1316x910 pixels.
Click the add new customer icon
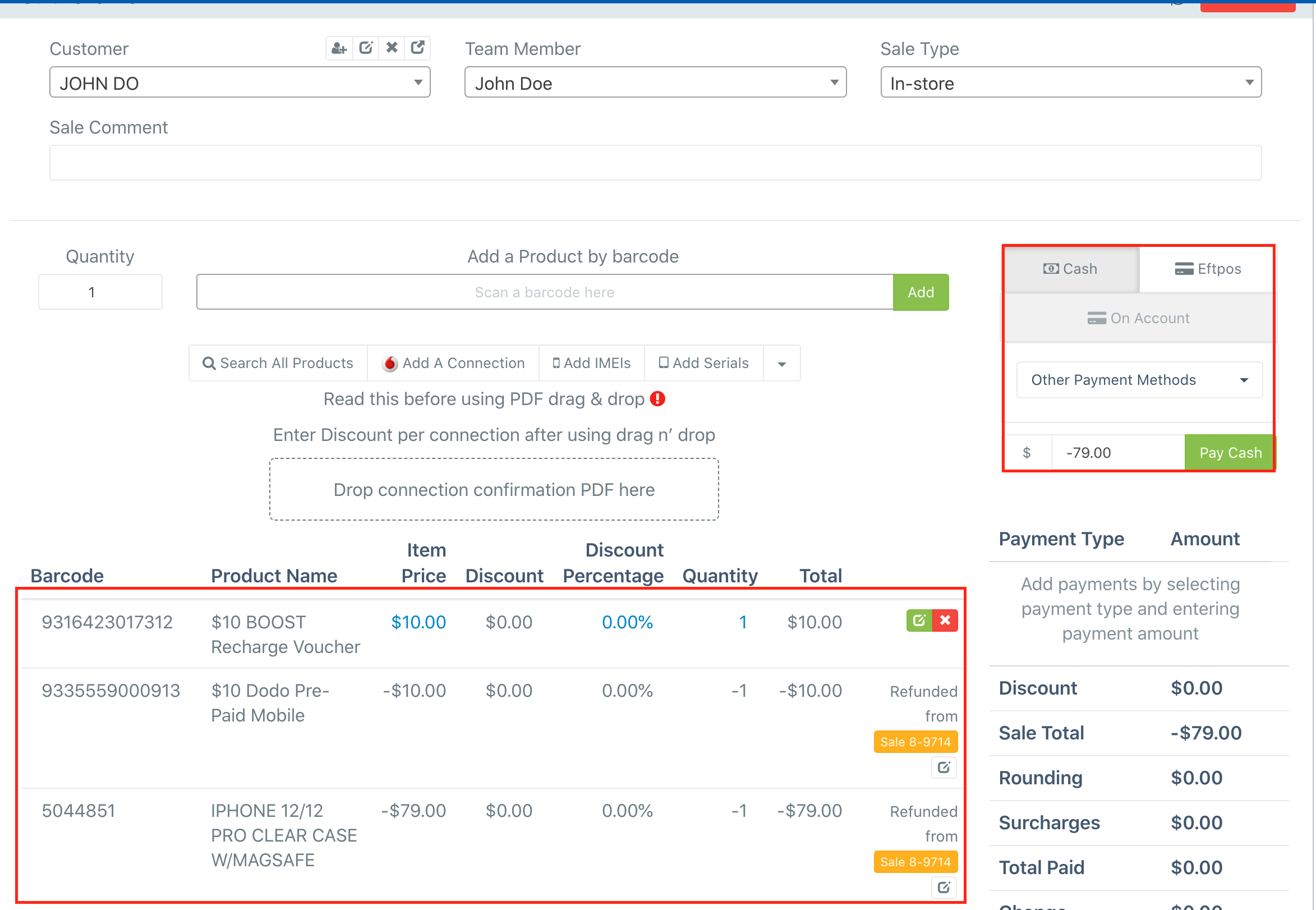pyautogui.click(x=339, y=48)
